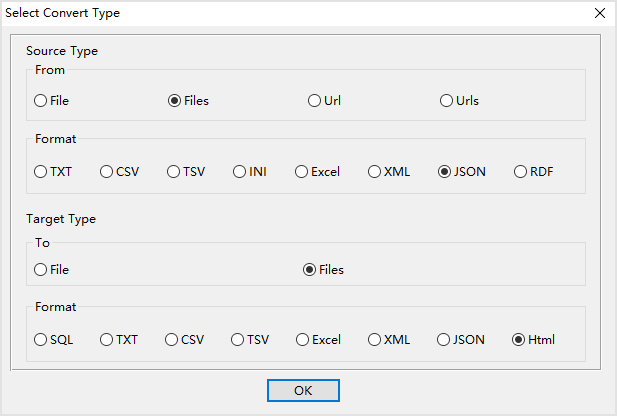The height and width of the screenshot is (416, 617).
Task: Choose Excel as the target format
Action: click(x=302, y=340)
